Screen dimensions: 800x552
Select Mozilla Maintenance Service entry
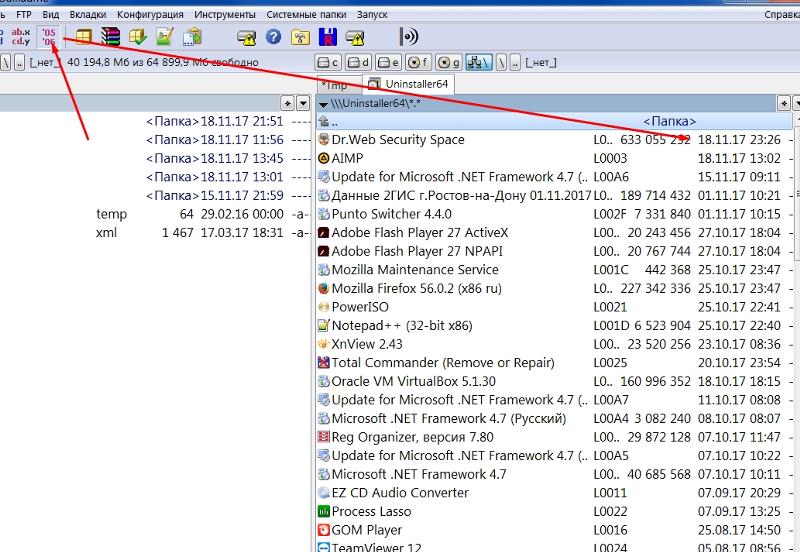[x=554, y=269]
